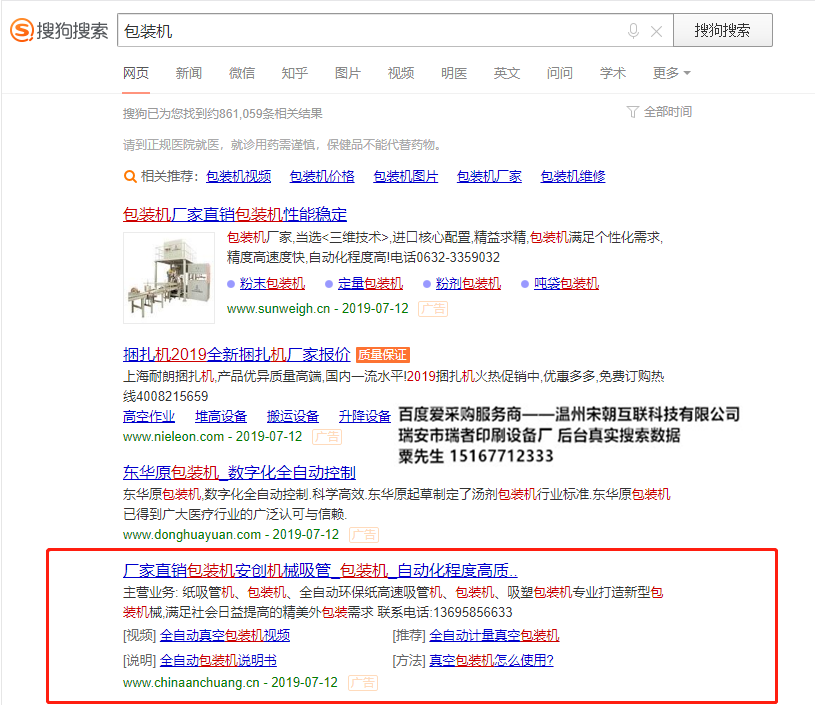Click the 广告 tag after chinaanchuang.cn

click(363, 683)
